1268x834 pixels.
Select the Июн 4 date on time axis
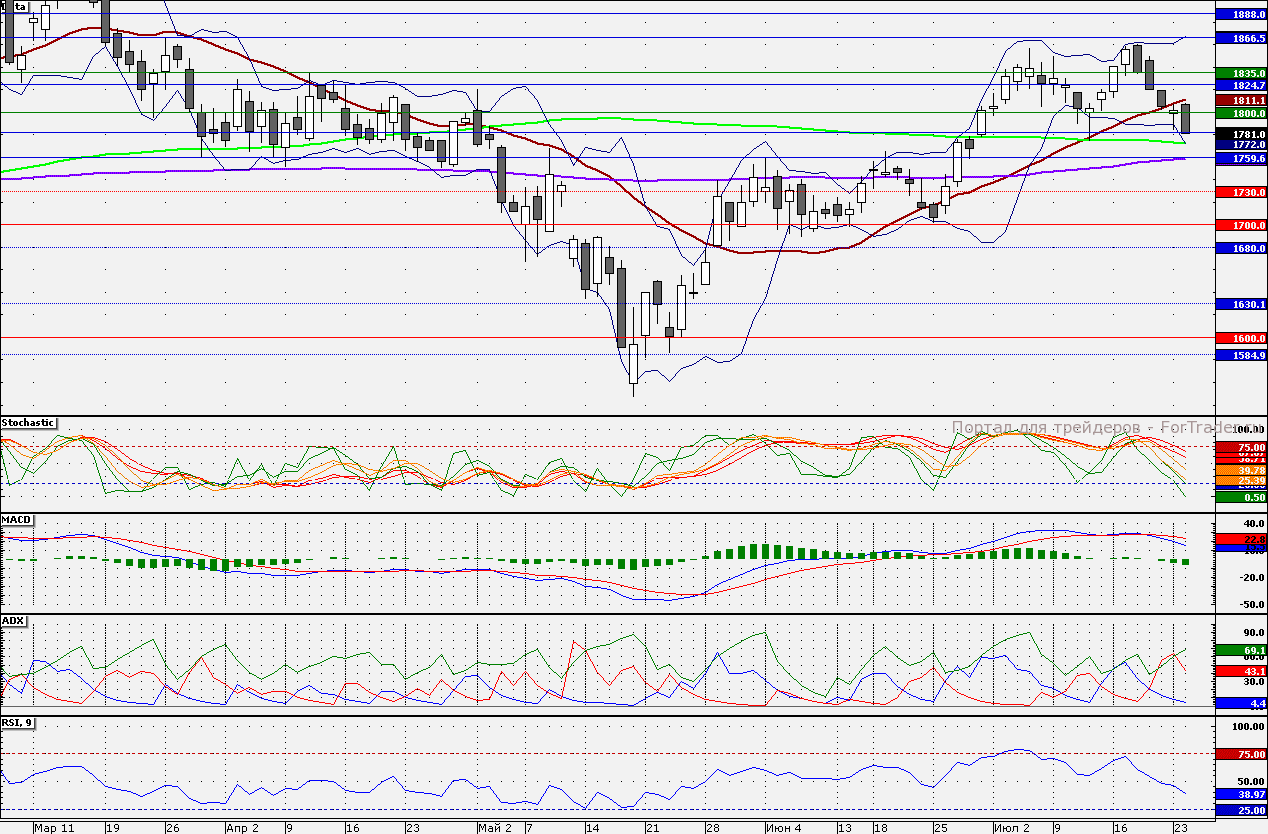[x=783, y=828]
